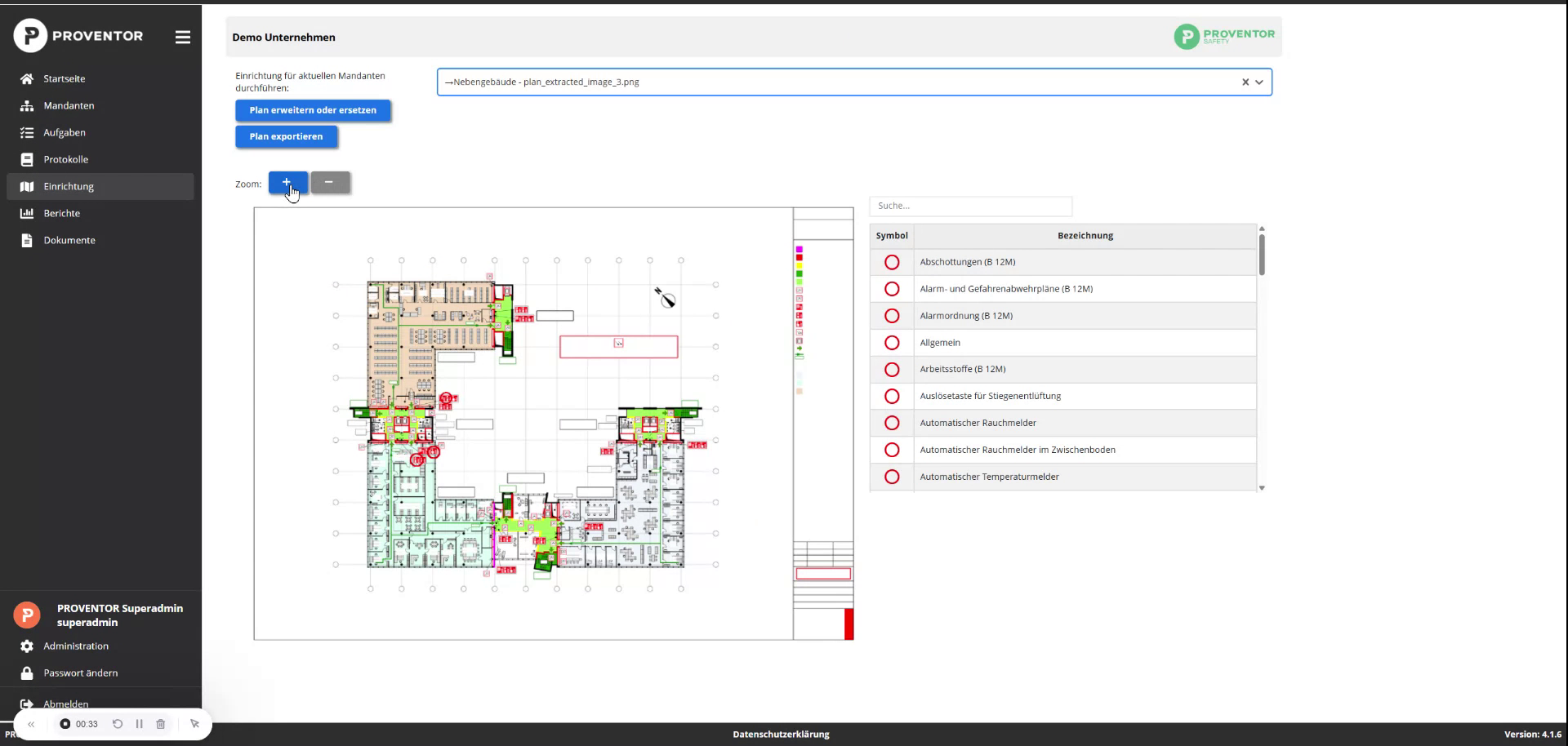This screenshot has height=746, width=1568.
Task: Click the Berichte chart icon
Action: coord(27,213)
